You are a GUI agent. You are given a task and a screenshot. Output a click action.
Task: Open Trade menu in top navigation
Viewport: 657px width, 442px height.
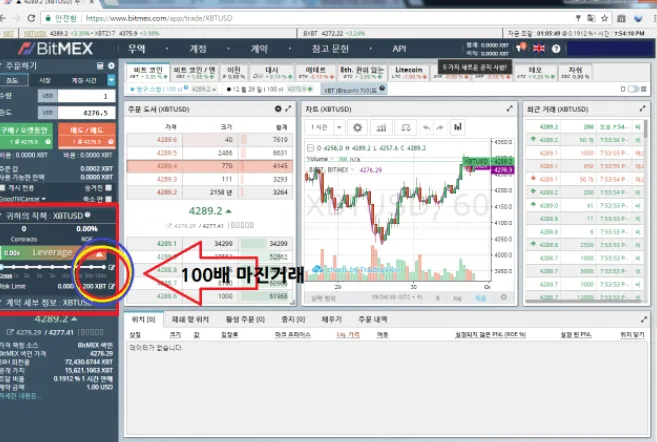[x=137, y=49]
